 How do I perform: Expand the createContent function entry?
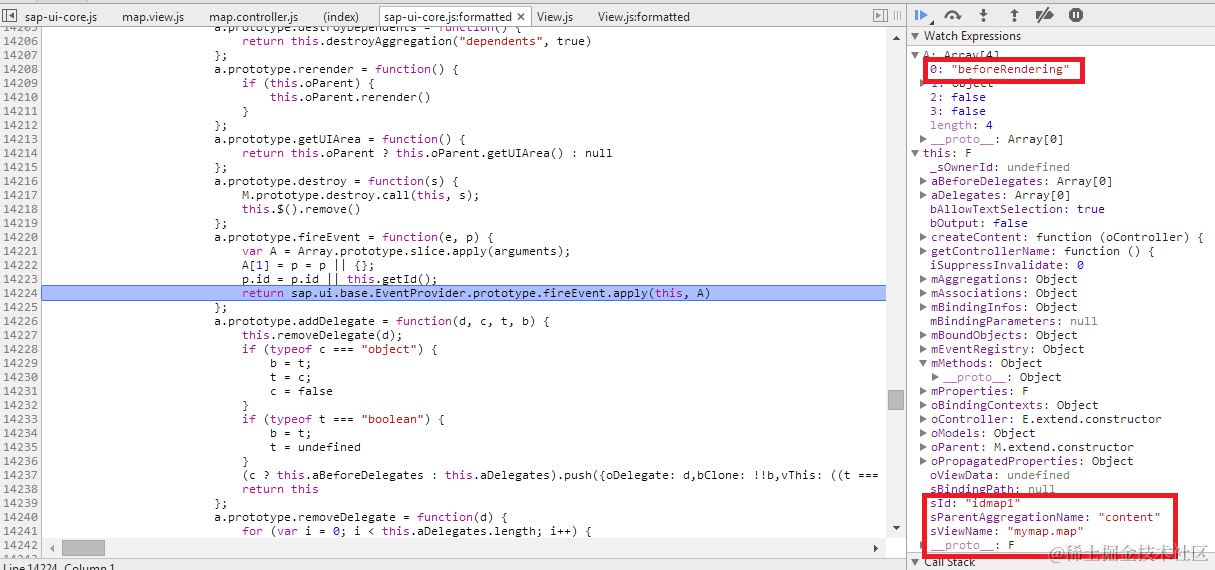coord(923,237)
